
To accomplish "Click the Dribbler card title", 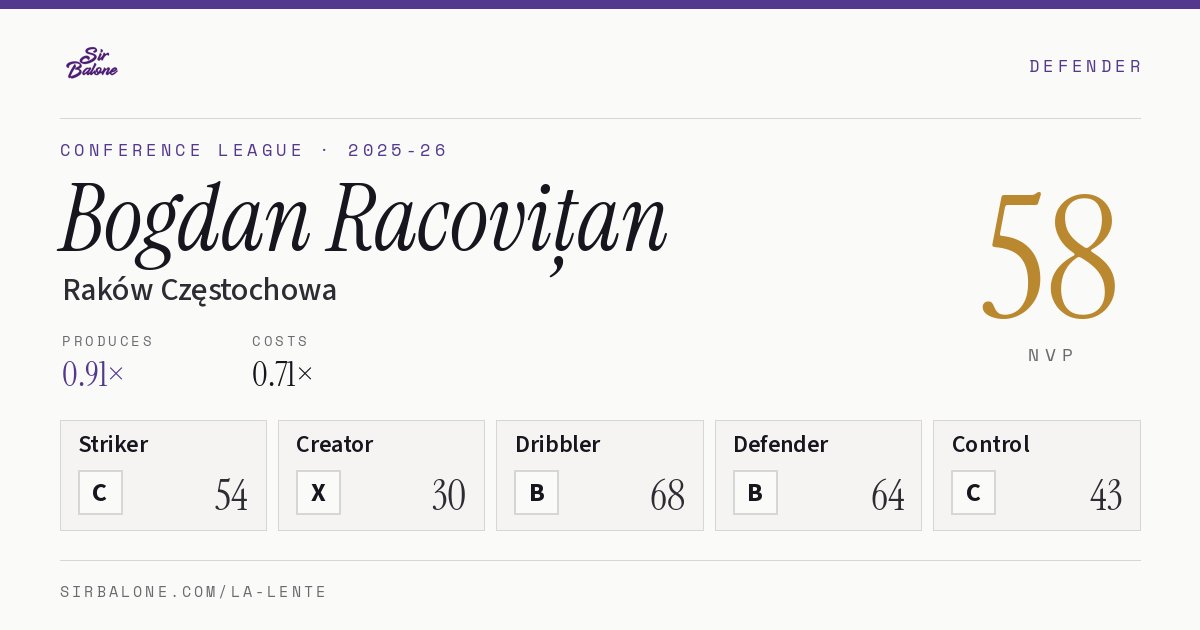I will 557,444.
